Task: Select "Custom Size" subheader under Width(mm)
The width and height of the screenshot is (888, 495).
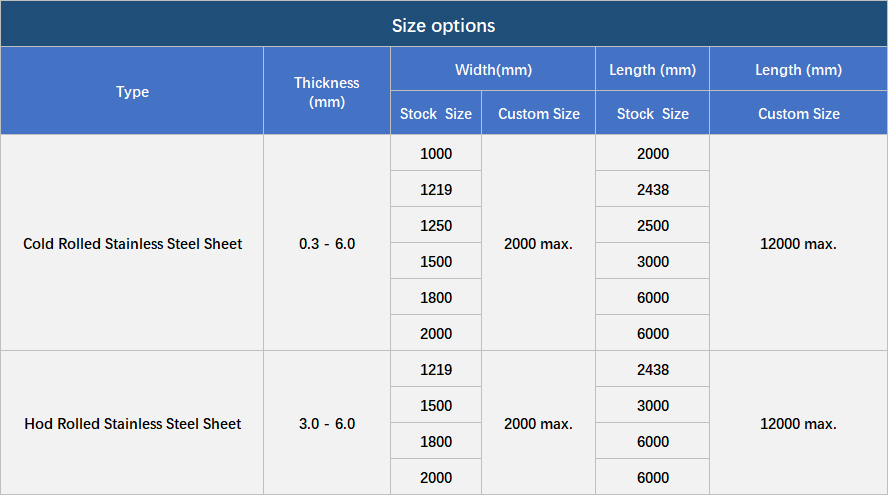Action: [x=539, y=113]
